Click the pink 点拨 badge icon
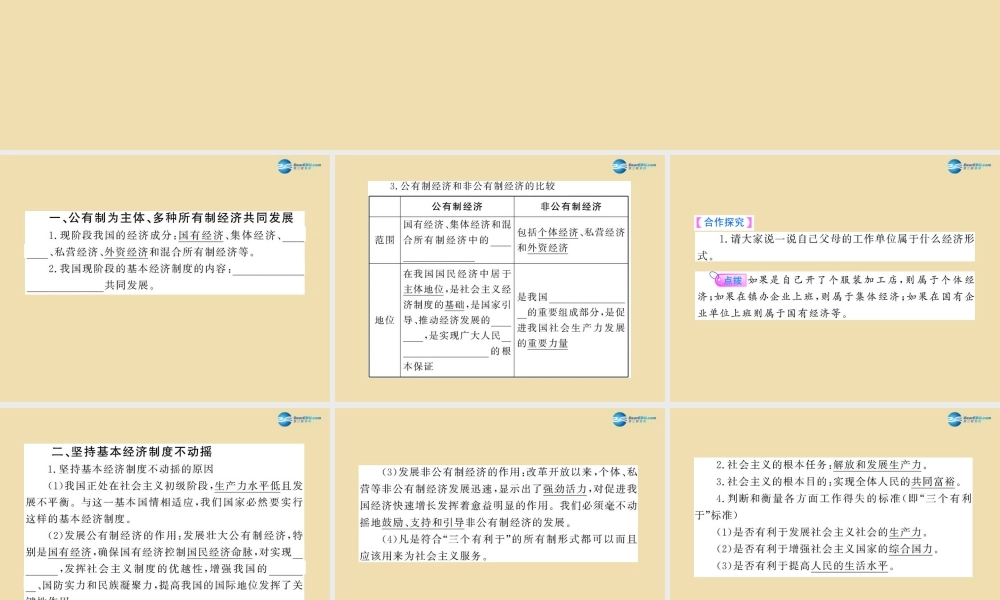This screenshot has width=1000, height=600. point(730,281)
